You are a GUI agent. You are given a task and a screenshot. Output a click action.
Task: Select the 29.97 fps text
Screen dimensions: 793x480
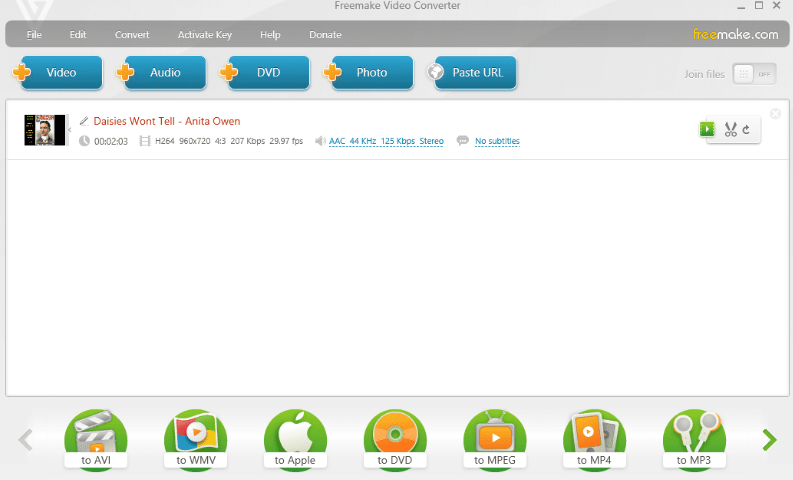coord(286,141)
